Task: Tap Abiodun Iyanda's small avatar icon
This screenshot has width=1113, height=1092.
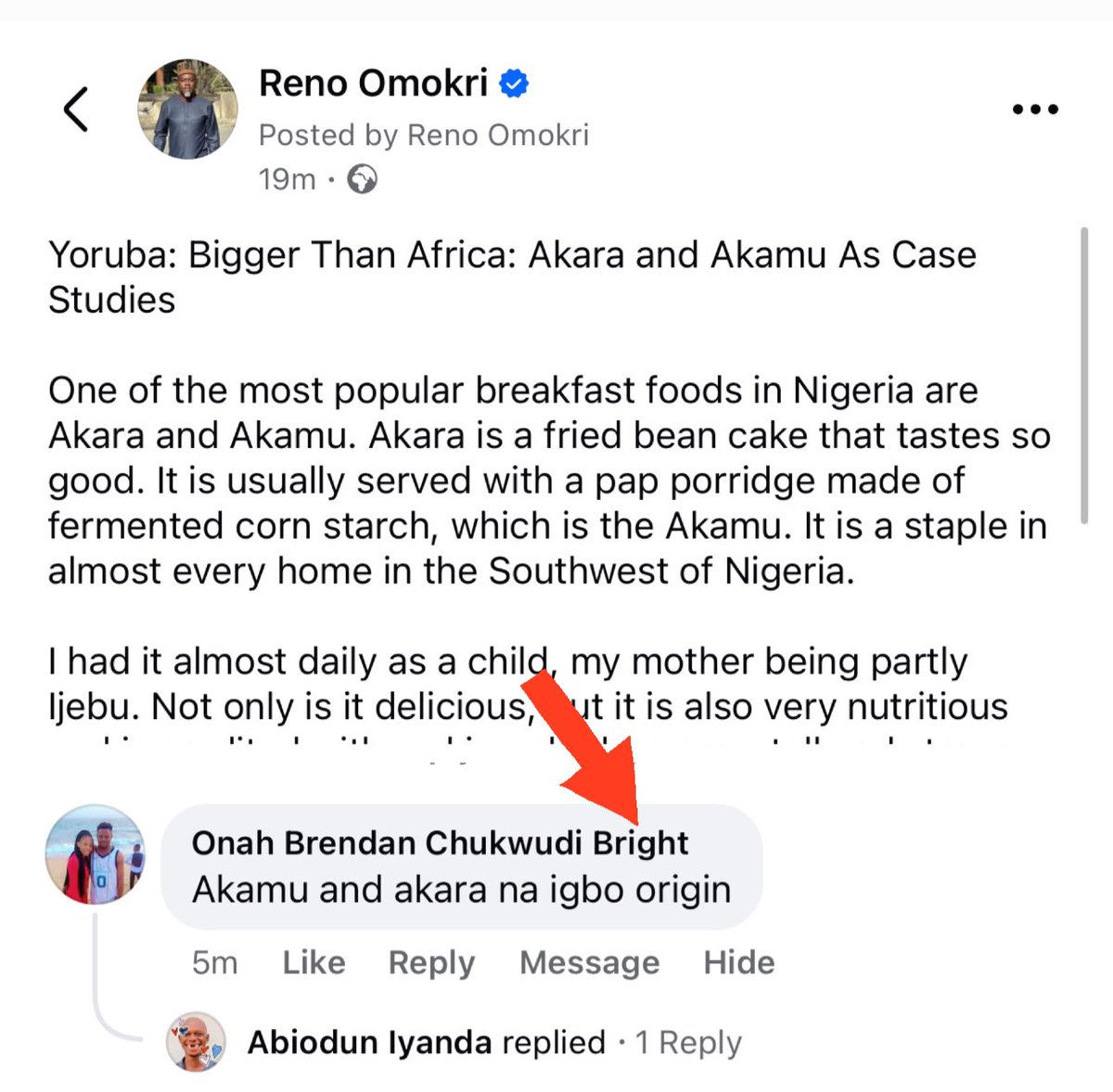Action: (197, 1042)
